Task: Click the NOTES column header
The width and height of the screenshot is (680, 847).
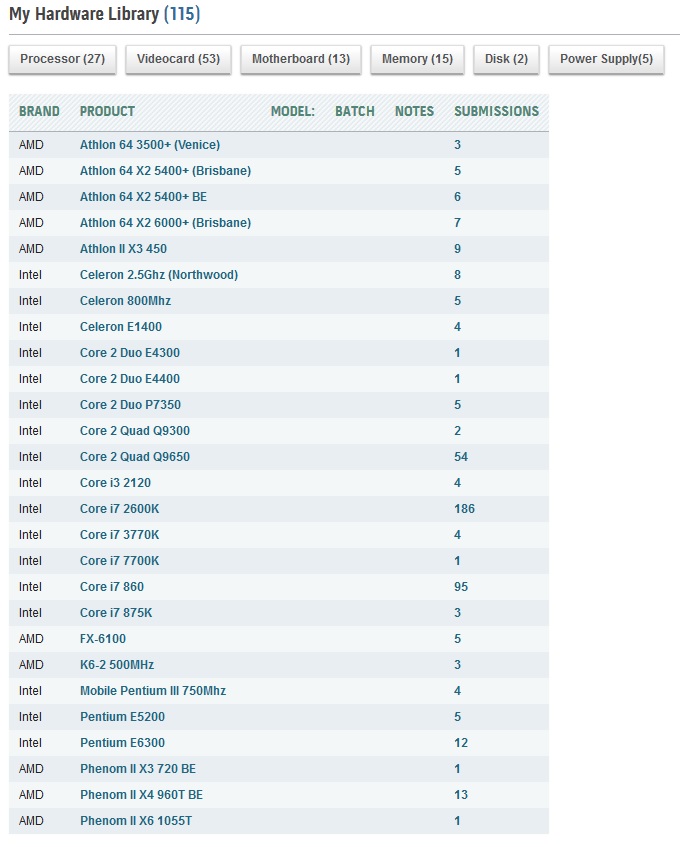Action: point(414,111)
